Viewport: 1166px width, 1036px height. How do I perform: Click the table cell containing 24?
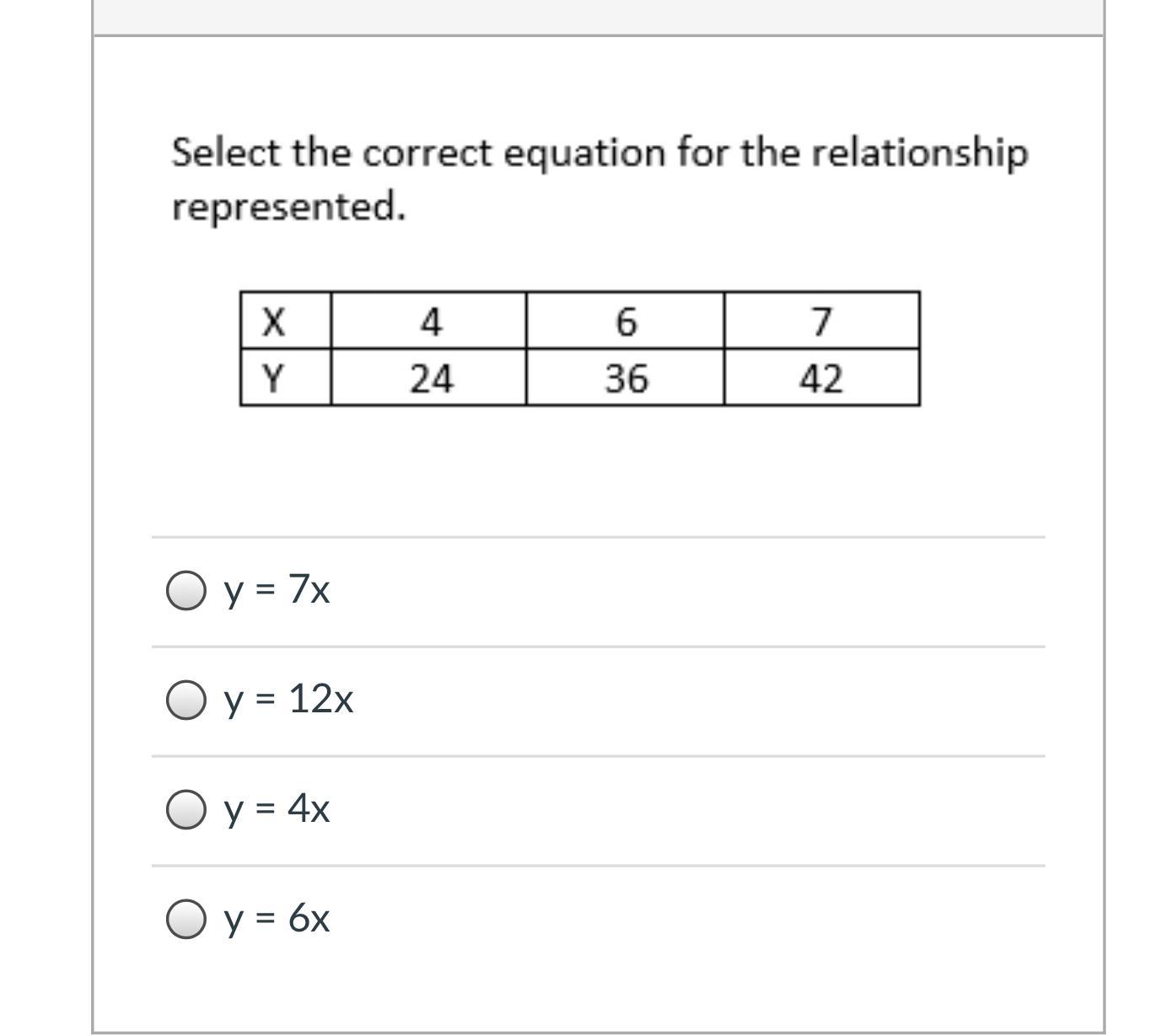(x=429, y=378)
